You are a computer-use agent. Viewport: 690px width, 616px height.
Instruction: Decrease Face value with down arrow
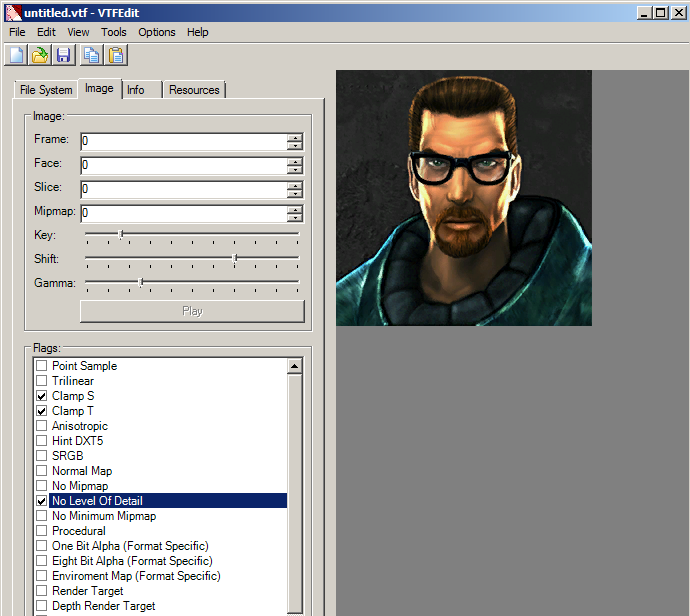point(295,170)
